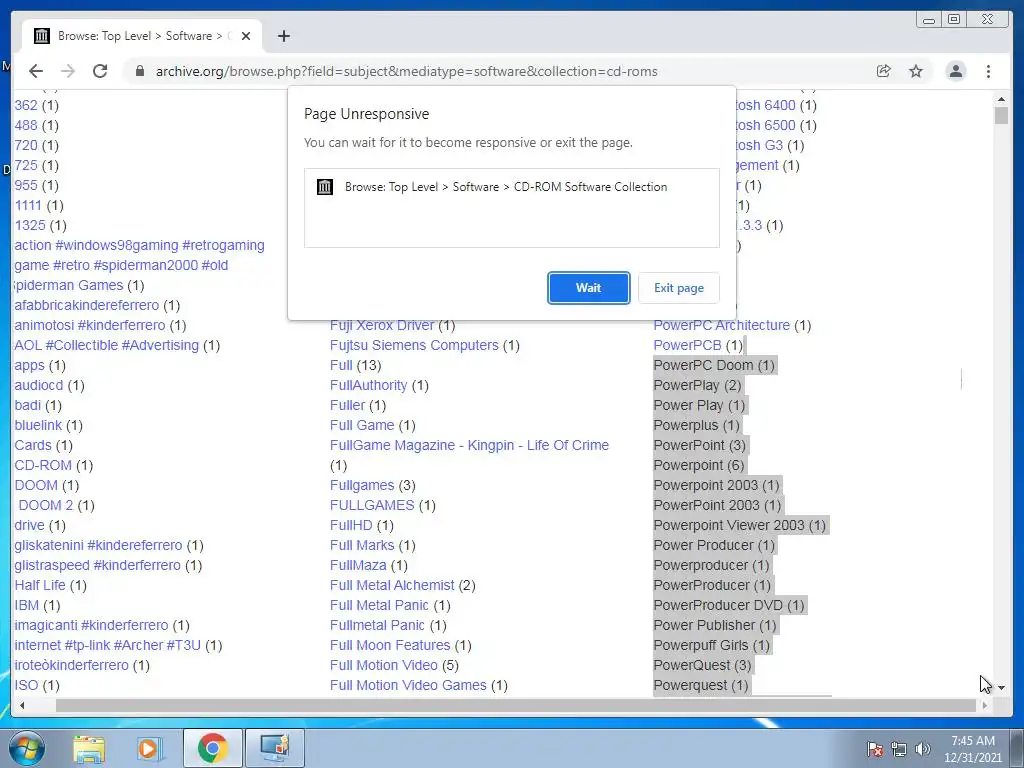The width and height of the screenshot is (1024, 768).
Task: Open the Fujtsu Siemens Computers link
Action: pos(414,345)
